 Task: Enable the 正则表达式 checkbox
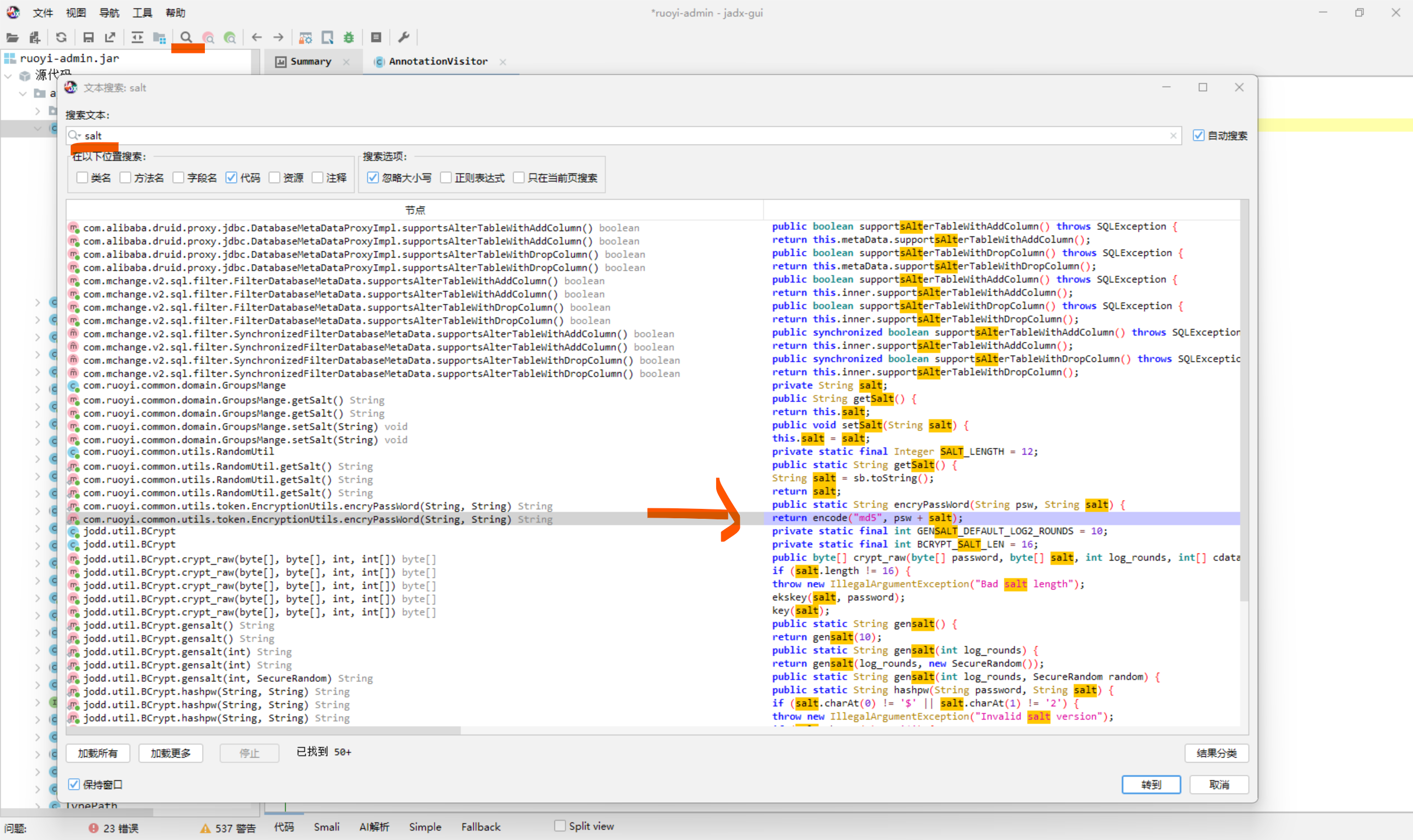pos(446,178)
